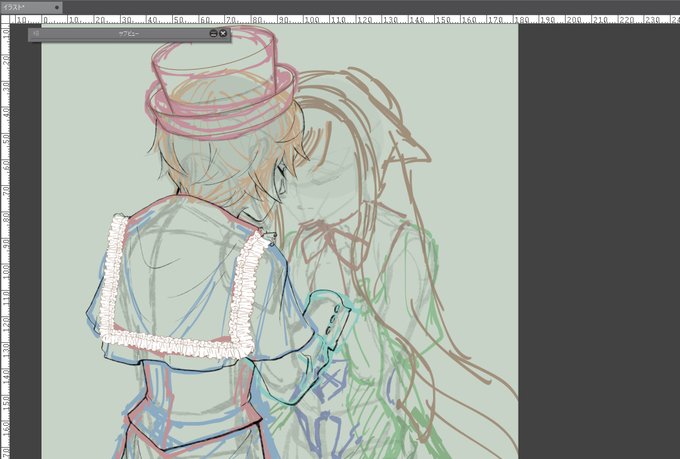Select the イラスト document tab
This screenshot has height=459, width=680.
(31, 7)
